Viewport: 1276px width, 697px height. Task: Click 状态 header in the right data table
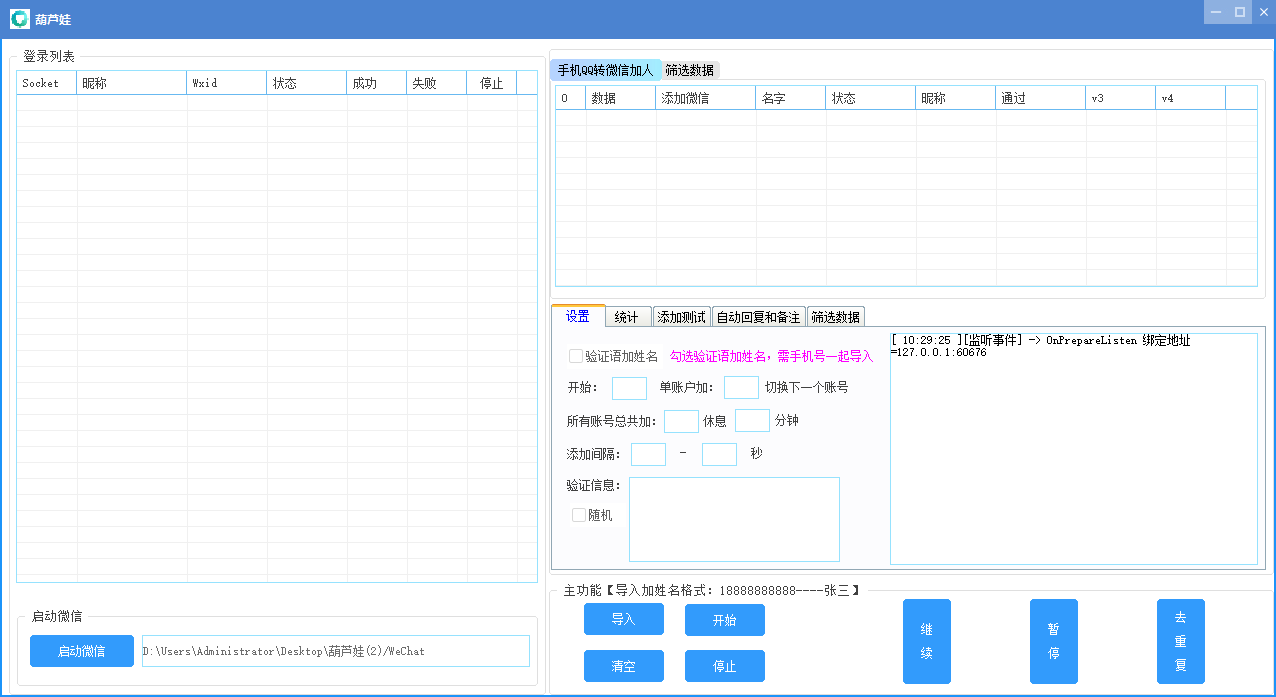[871, 98]
